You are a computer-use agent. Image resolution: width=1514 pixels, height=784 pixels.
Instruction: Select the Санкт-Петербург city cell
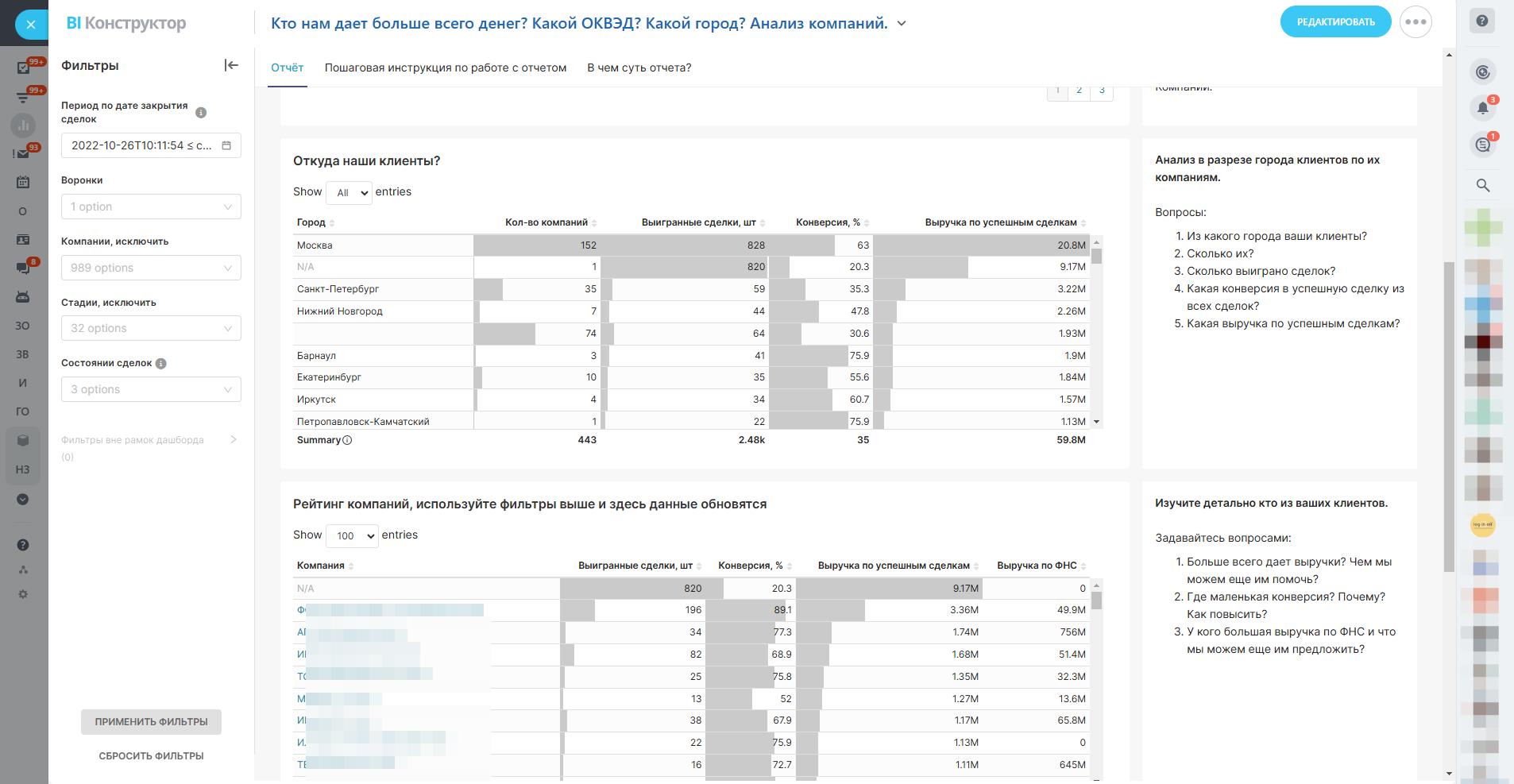click(384, 289)
